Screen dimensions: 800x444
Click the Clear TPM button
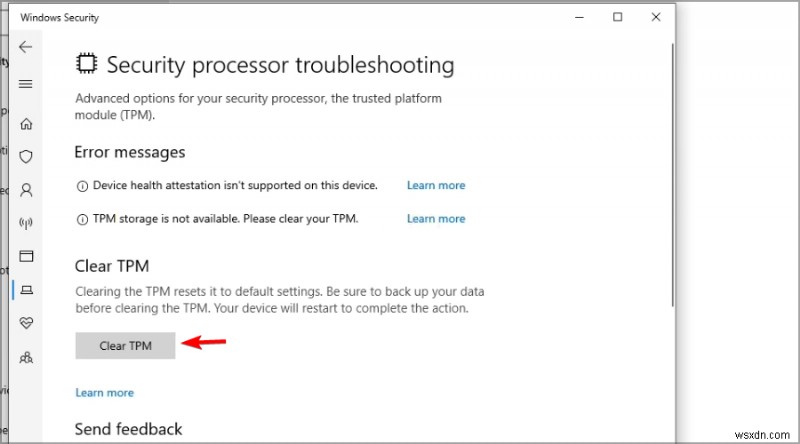[126, 345]
